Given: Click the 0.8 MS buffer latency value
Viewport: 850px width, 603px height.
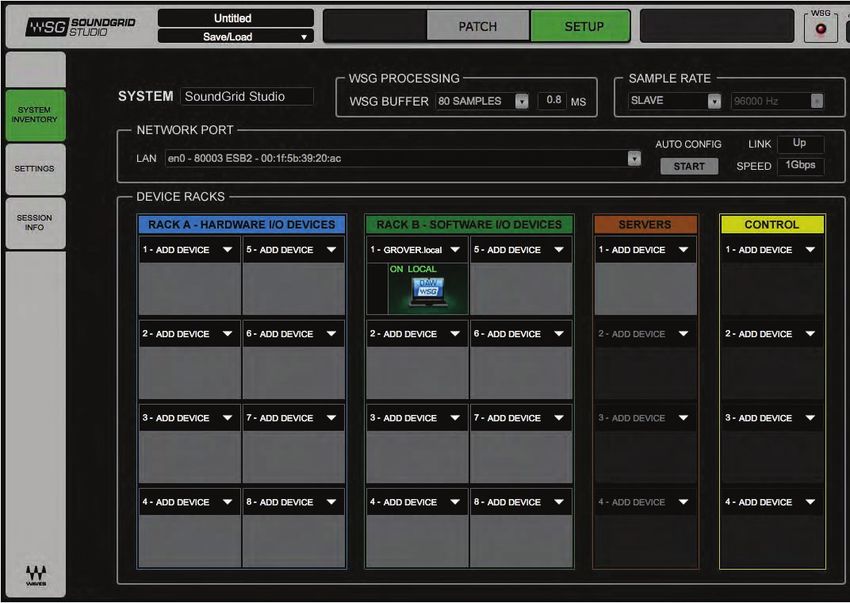Looking at the screenshot, I should click(x=553, y=100).
